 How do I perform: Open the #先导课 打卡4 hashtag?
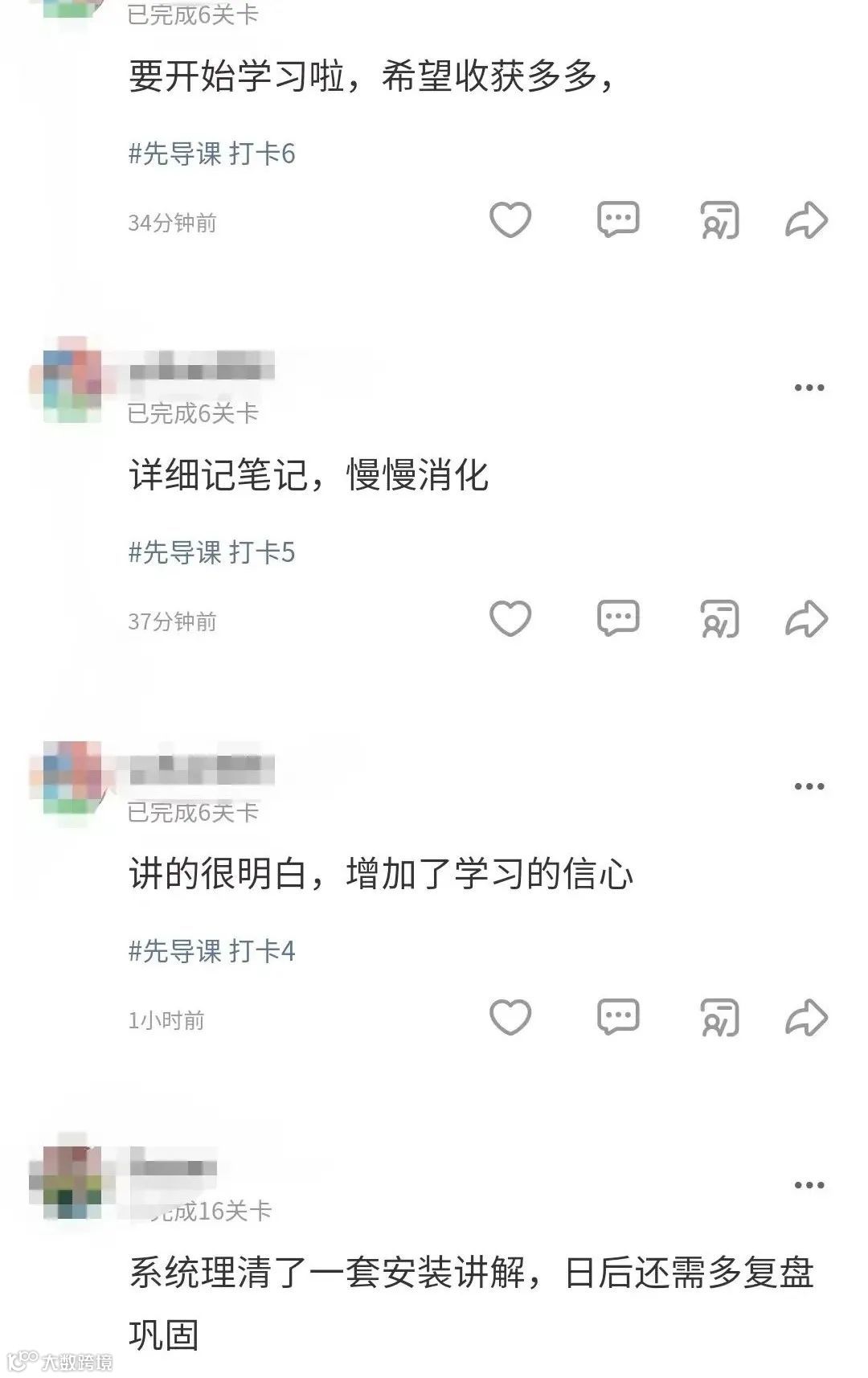[x=211, y=951]
